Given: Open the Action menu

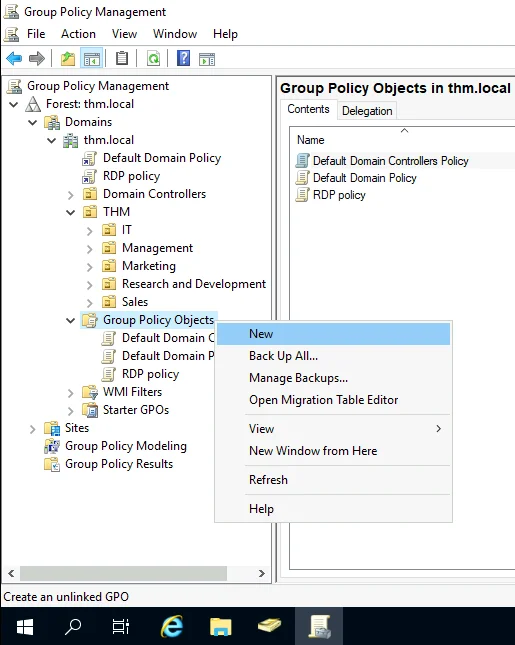Looking at the screenshot, I should (78, 34).
